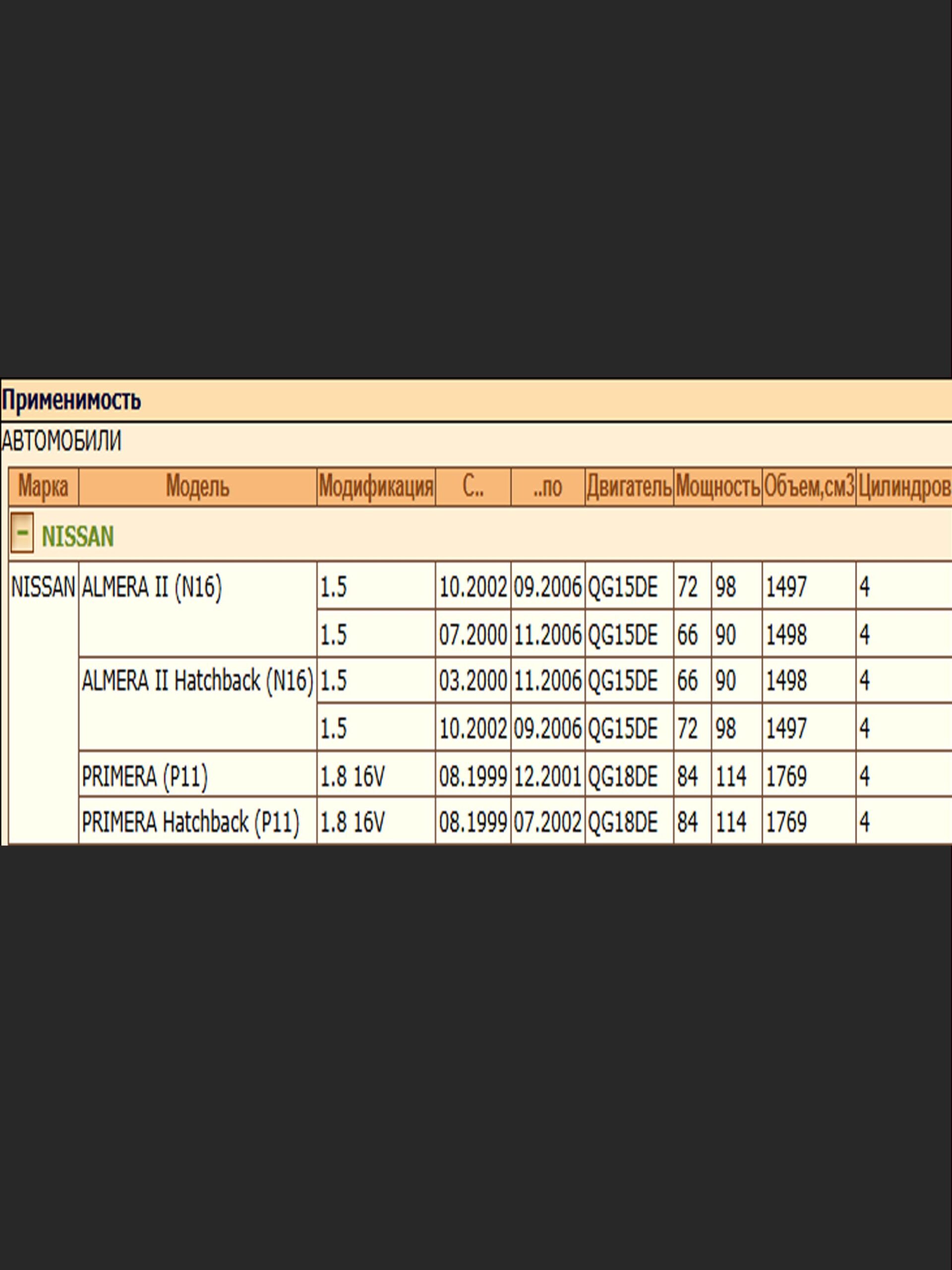Click the 07.2002 end date cell

547,822
